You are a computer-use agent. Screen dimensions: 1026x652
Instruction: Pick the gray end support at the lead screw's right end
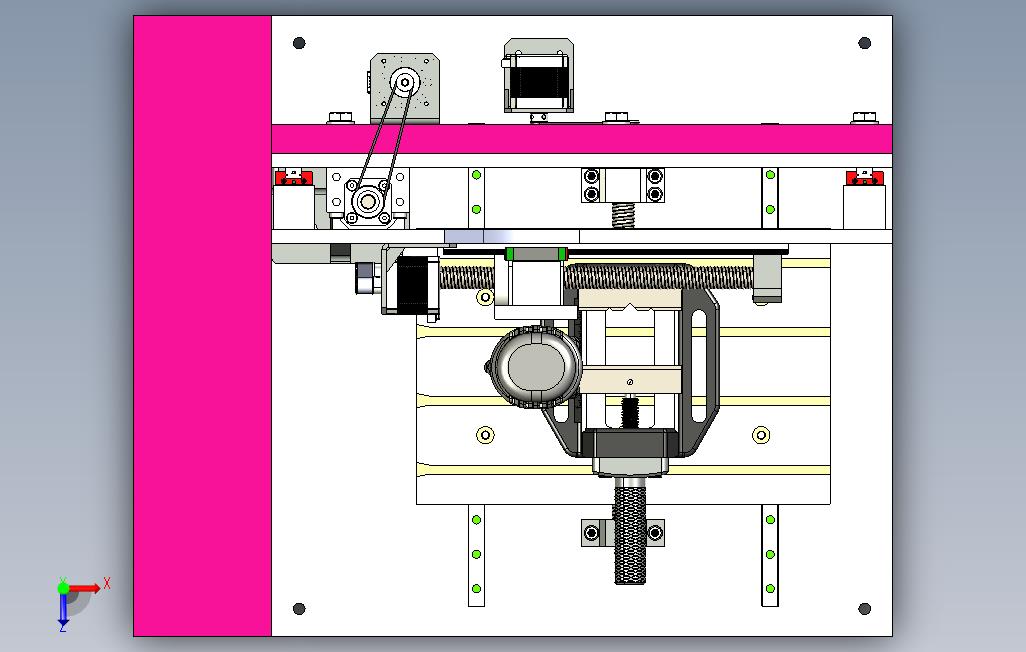point(767,280)
